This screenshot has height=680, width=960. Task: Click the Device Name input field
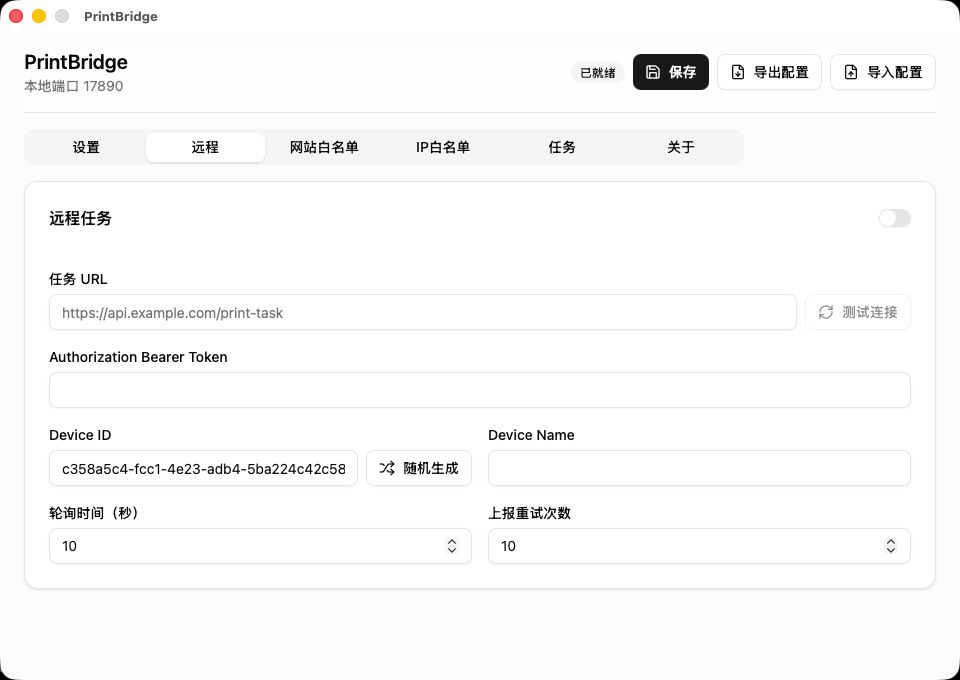pos(699,468)
